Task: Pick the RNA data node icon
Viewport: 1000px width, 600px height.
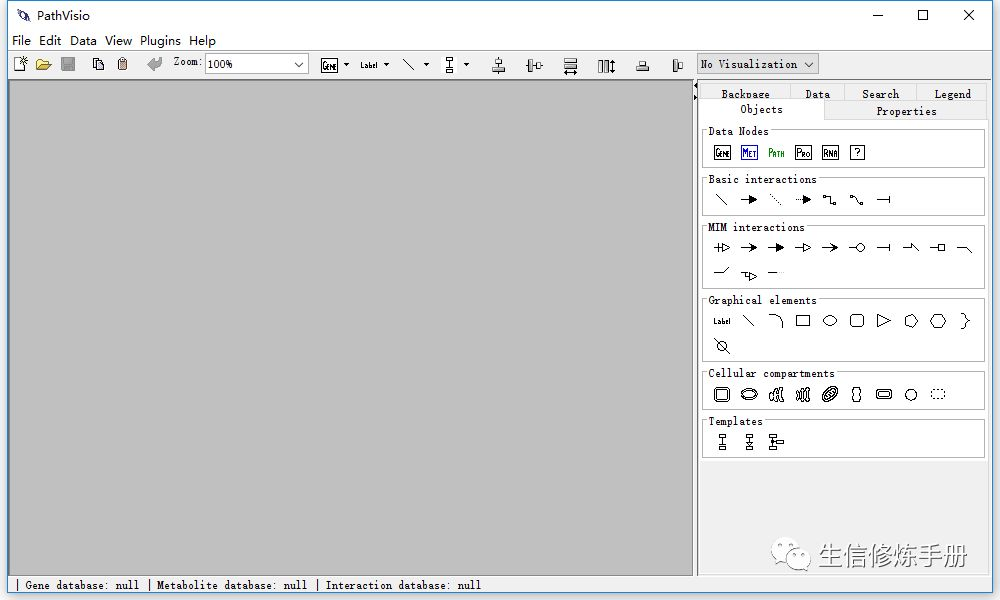Action: 830,152
